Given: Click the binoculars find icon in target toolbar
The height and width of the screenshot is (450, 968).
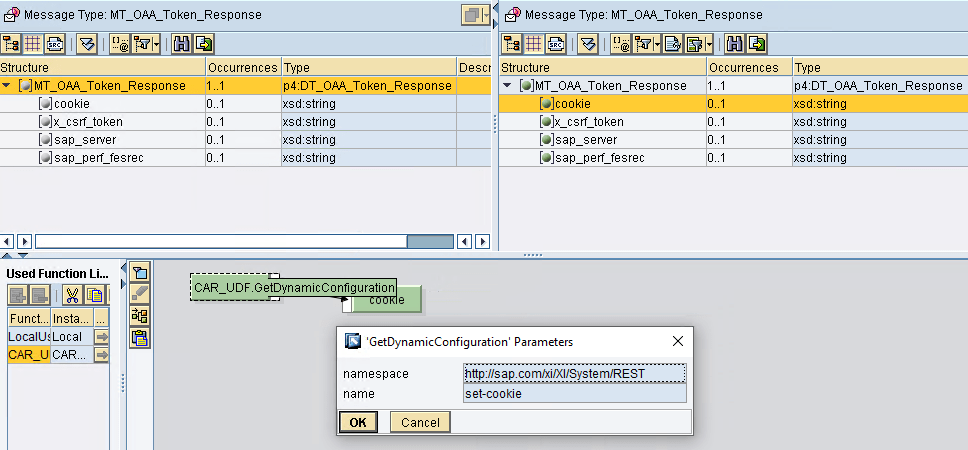Looking at the screenshot, I should click(735, 44).
